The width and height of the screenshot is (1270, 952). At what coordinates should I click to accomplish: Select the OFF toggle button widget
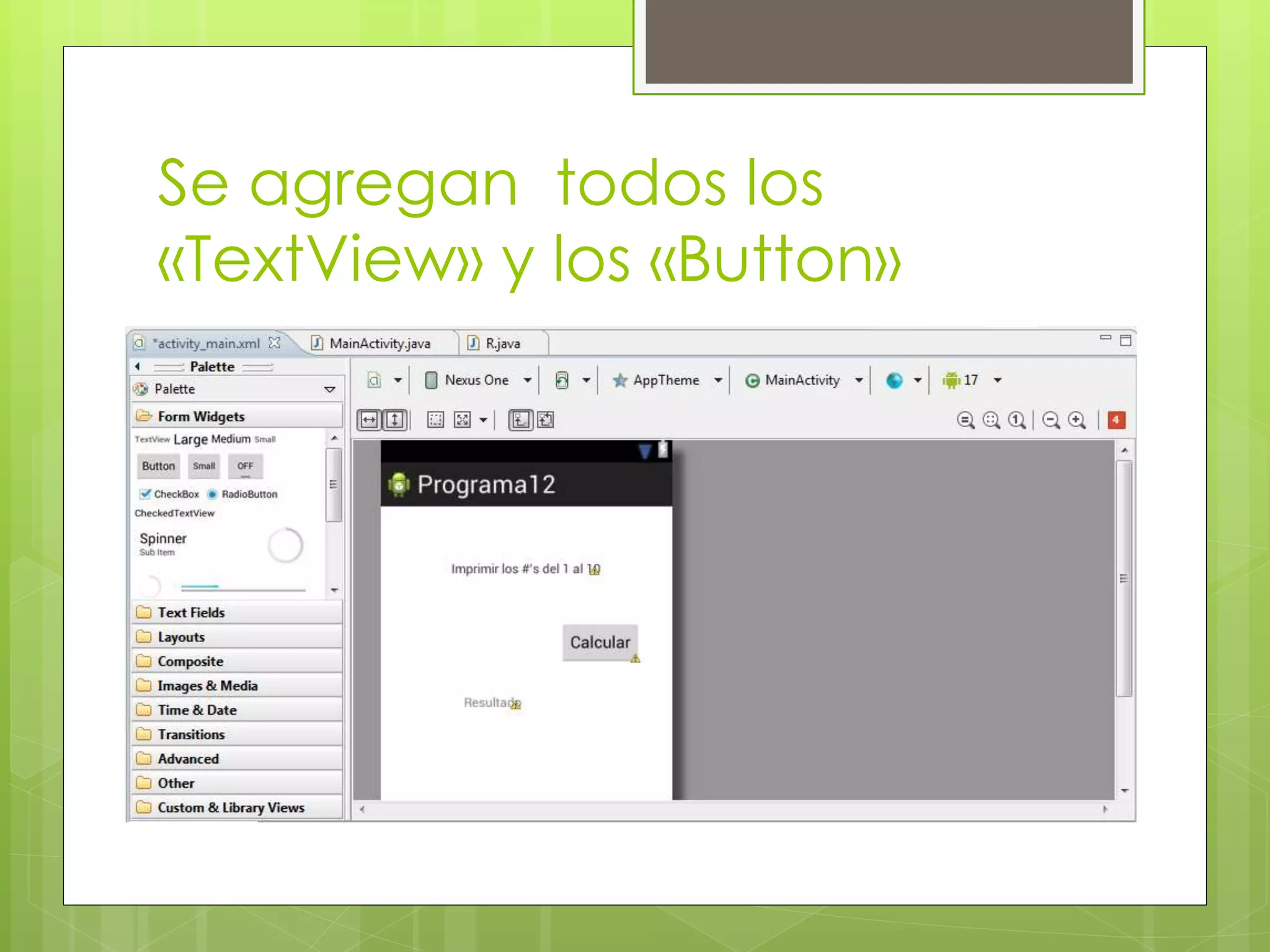pyautogui.click(x=245, y=466)
